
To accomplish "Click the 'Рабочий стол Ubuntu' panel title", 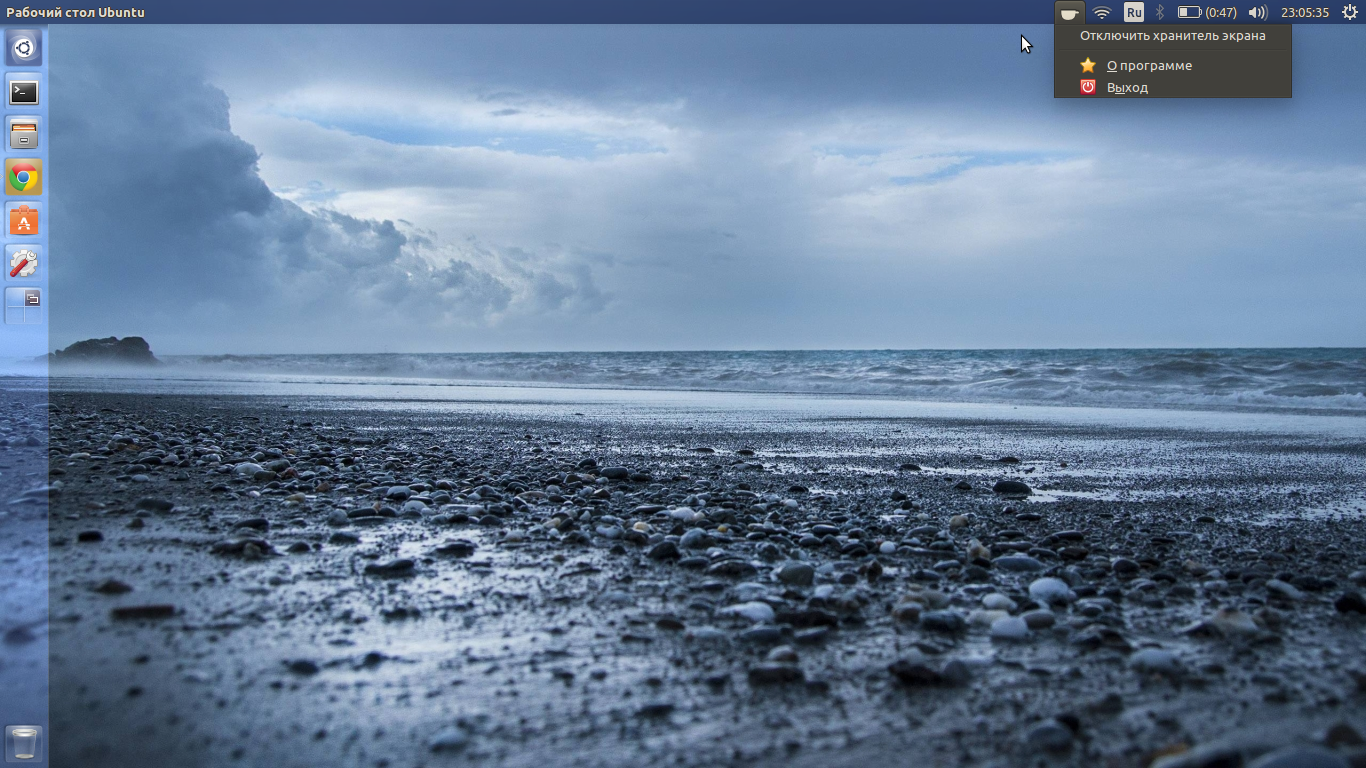I will pyautogui.click(x=76, y=13).
